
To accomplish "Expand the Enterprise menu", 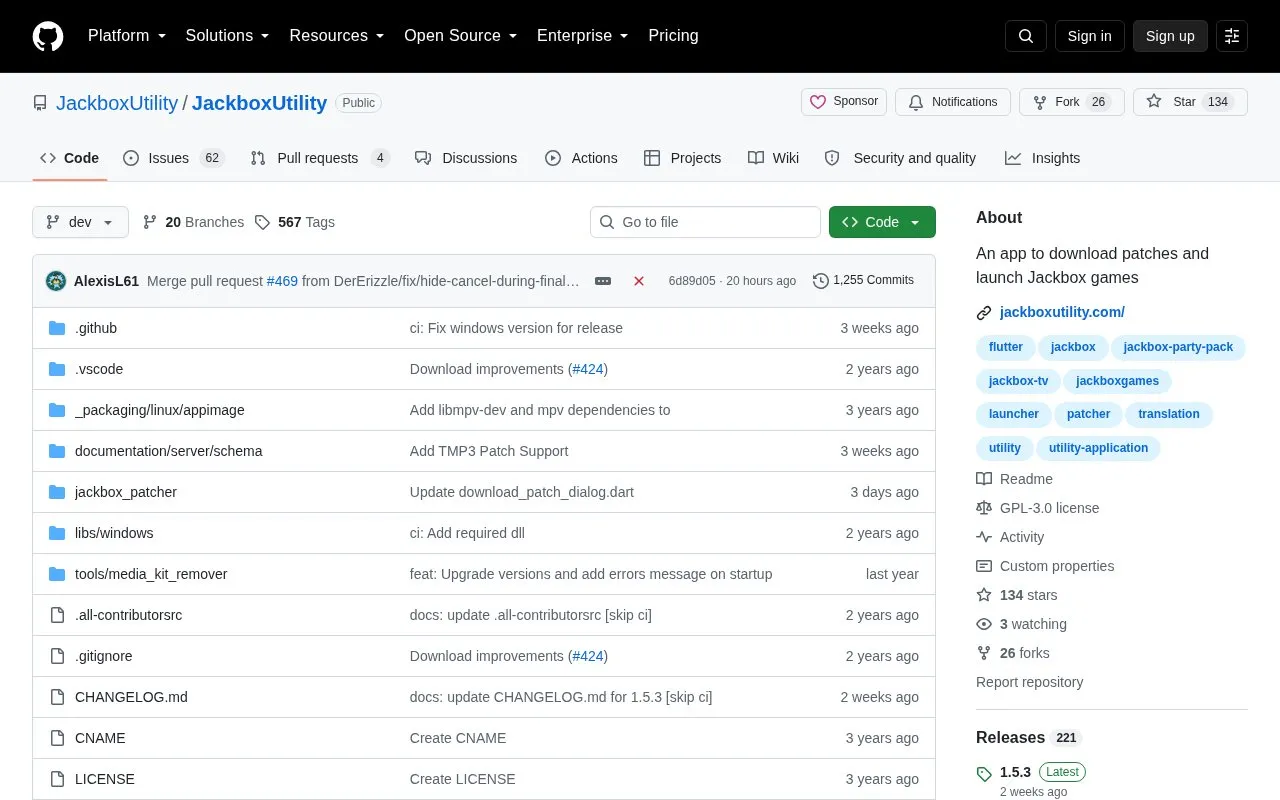I will point(583,36).
